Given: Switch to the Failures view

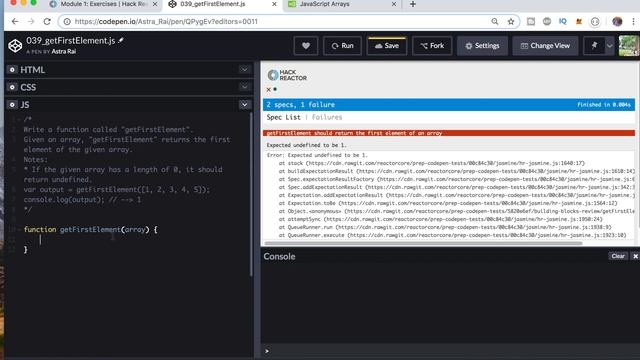Looking at the screenshot, I should (x=327, y=117).
